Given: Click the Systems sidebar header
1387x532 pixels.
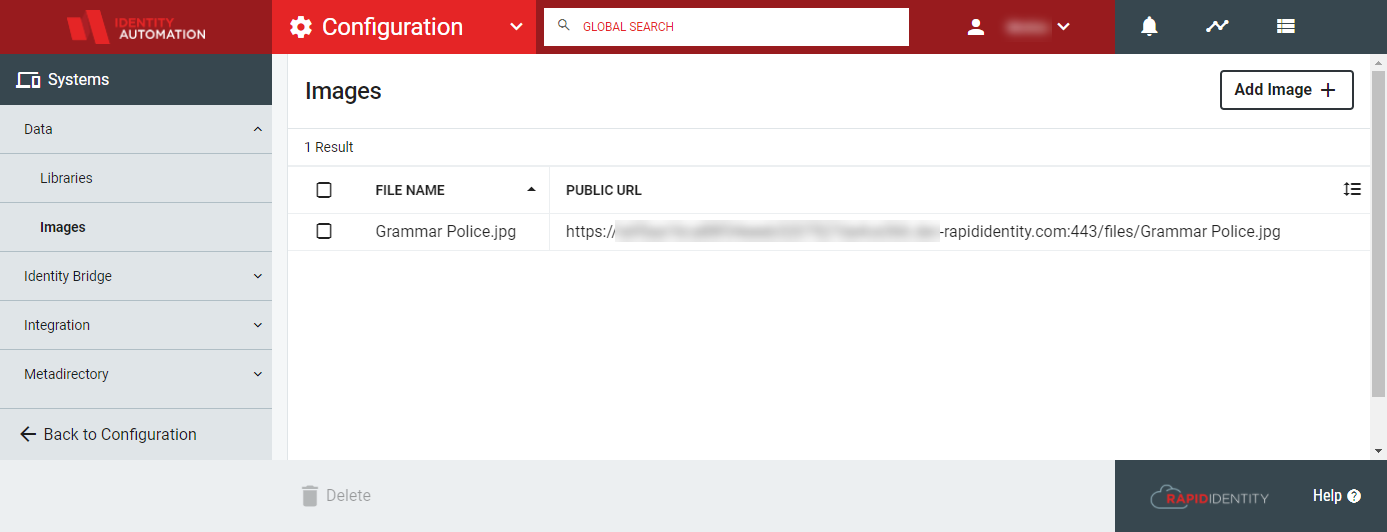Looking at the screenshot, I should point(136,80).
